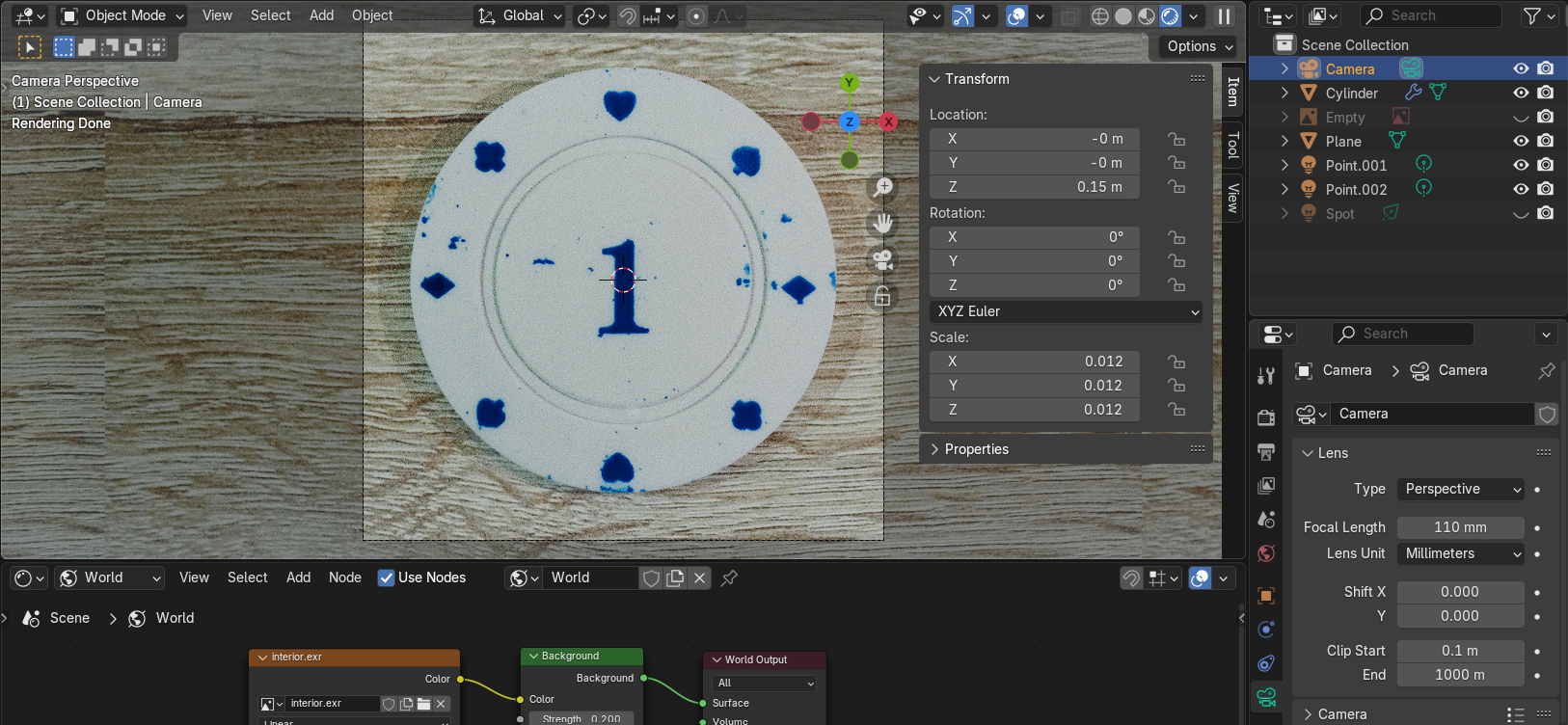The image size is (1568, 725).
Task: Click the pan hand viewport icon
Action: [882, 224]
